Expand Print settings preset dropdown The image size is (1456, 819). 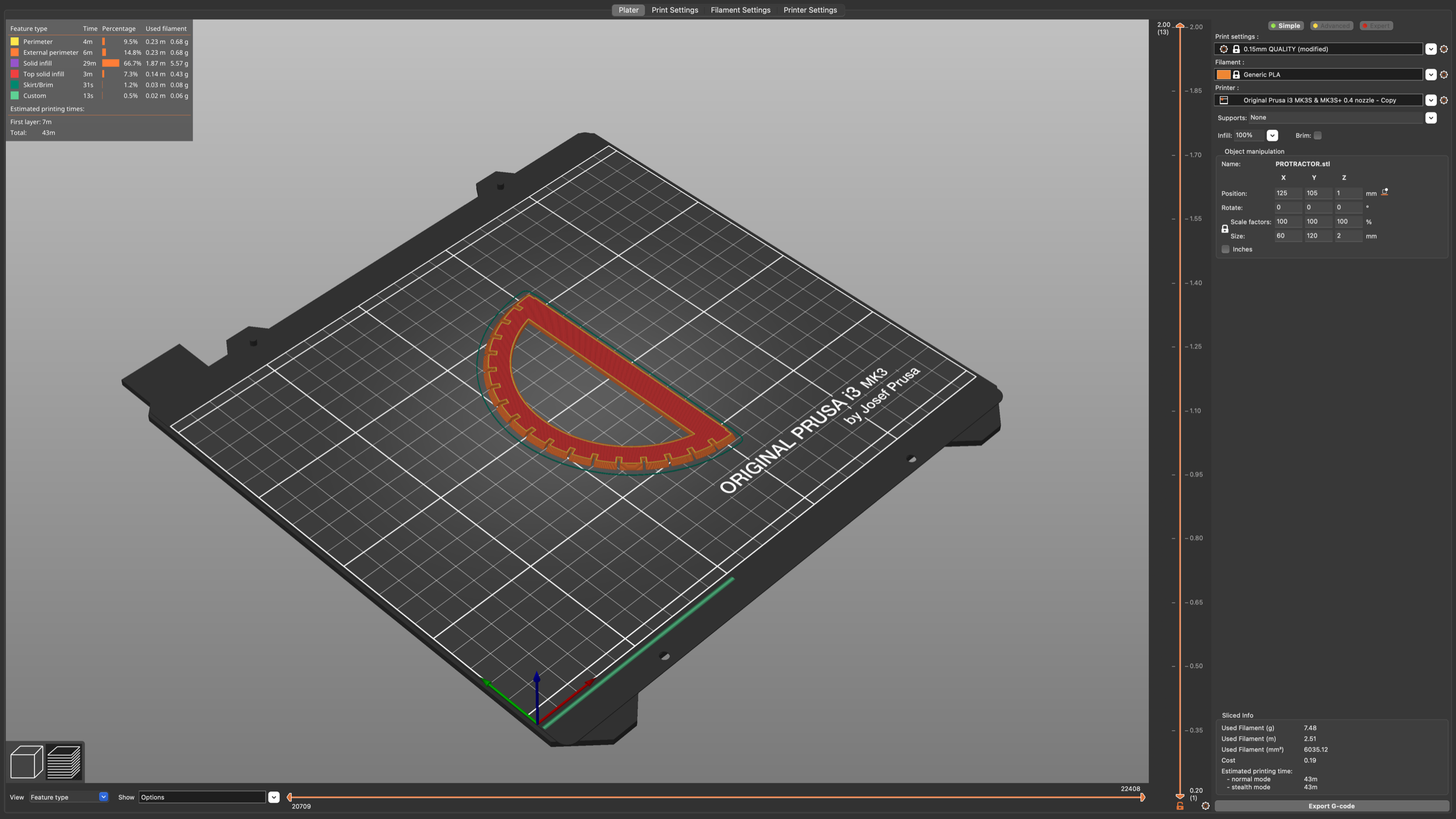pos(1431,49)
